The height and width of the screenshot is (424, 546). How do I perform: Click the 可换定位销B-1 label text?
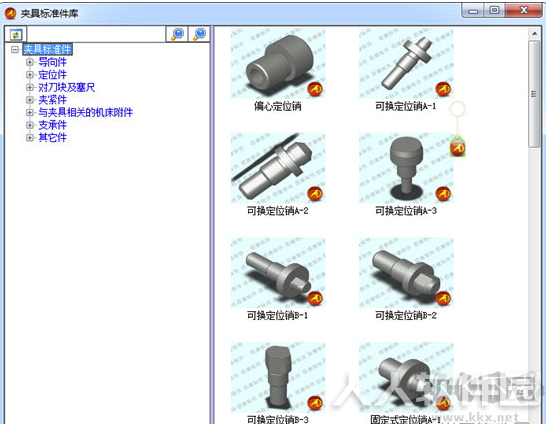tap(278, 315)
